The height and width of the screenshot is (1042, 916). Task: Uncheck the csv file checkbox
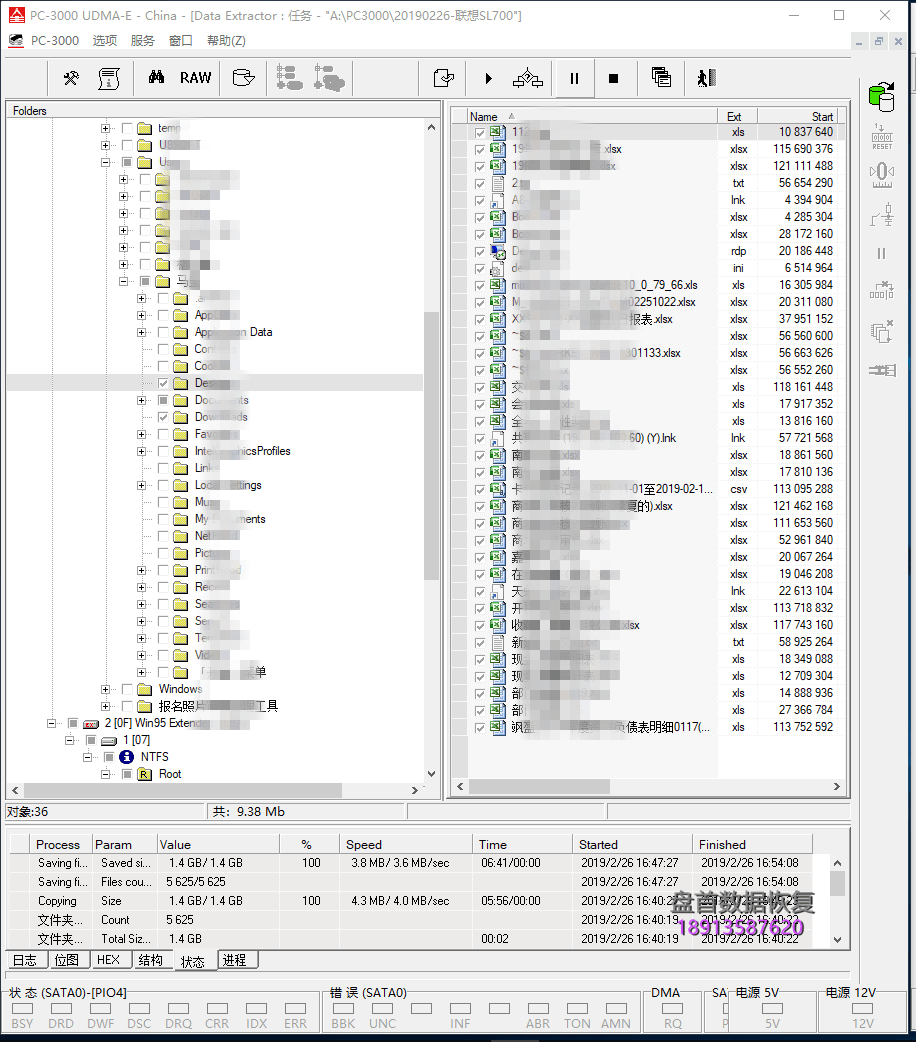point(479,489)
